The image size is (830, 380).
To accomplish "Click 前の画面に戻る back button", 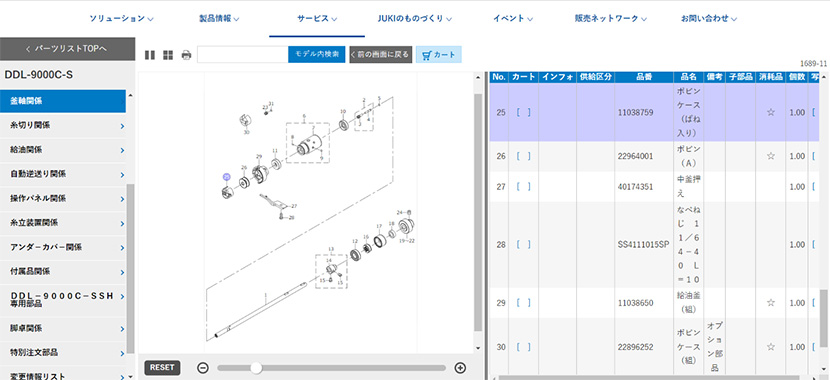I will pyautogui.click(x=381, y=55).
